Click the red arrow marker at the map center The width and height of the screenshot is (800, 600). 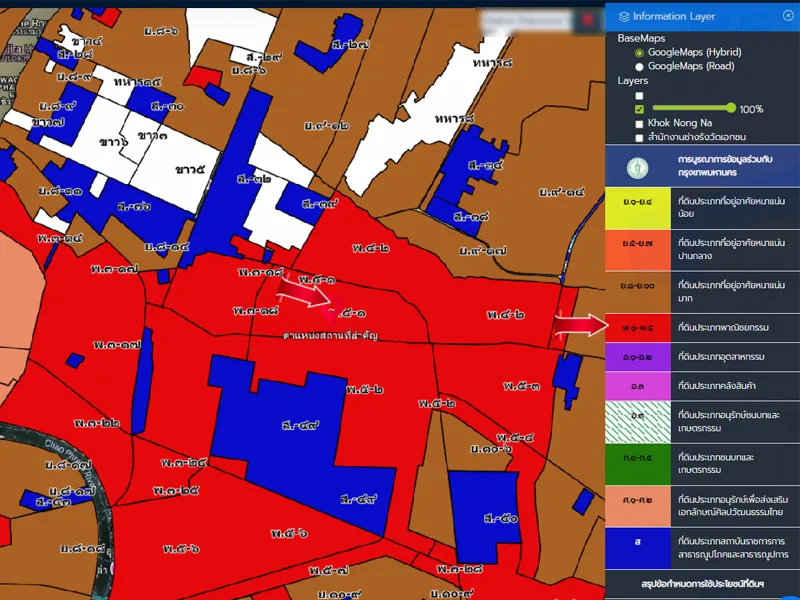pos(303,291)
